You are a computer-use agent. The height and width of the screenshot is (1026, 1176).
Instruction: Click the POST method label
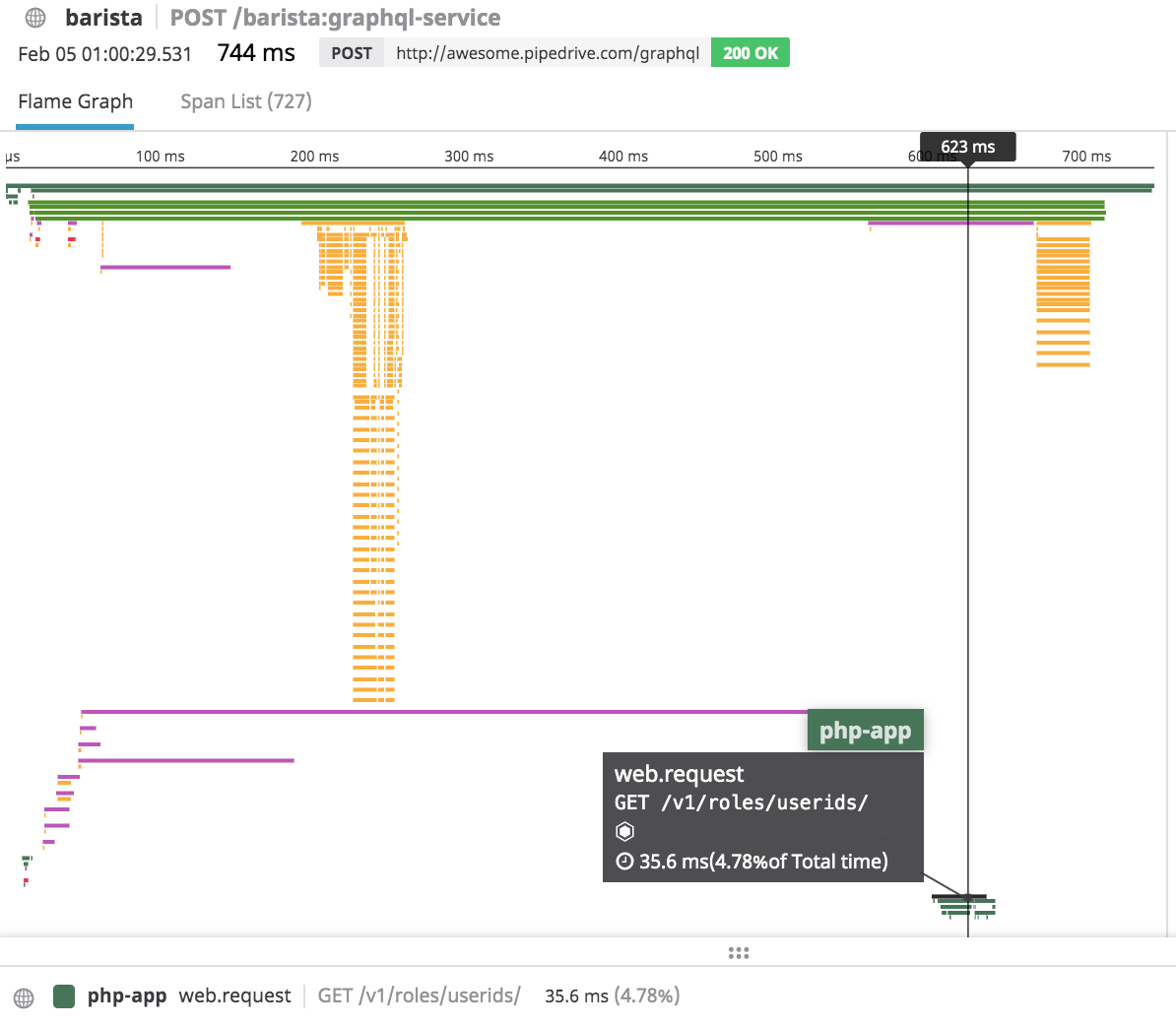[352, 52]
